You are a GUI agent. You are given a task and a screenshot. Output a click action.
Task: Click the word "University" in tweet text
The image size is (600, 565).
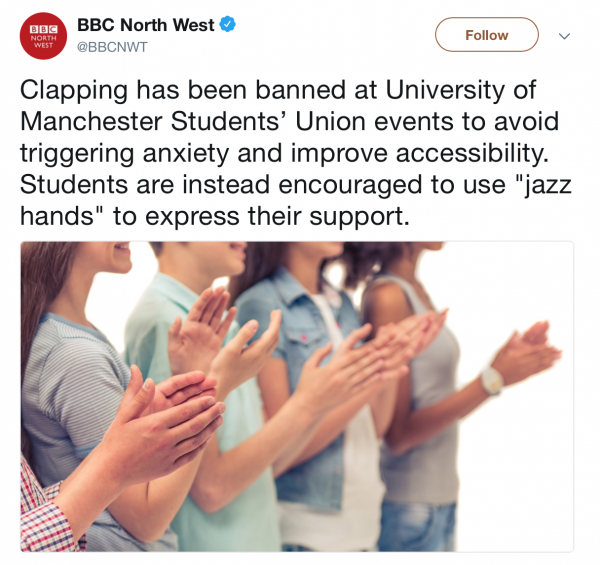[x=445, y=91]
